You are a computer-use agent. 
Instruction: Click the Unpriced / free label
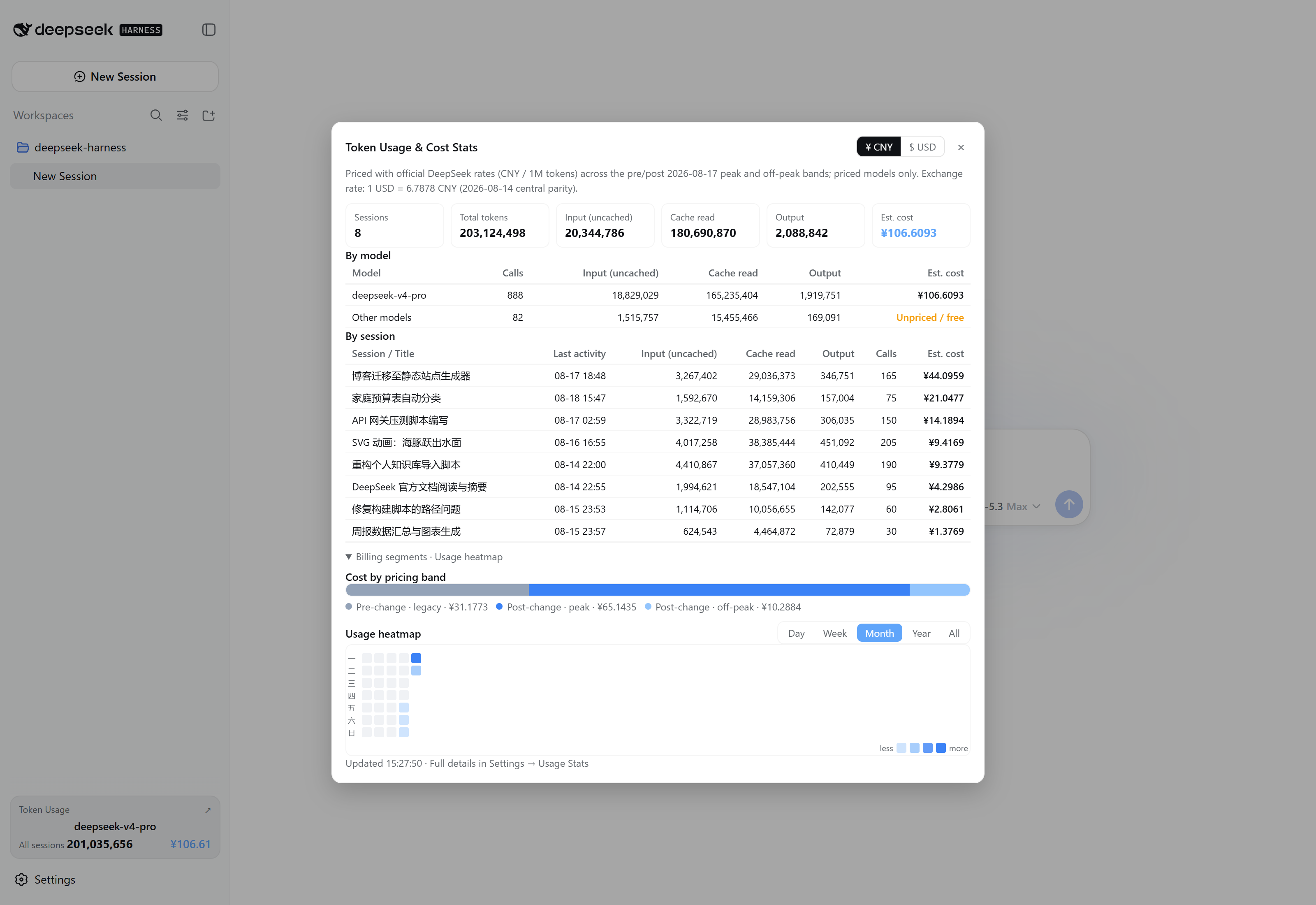929,318
